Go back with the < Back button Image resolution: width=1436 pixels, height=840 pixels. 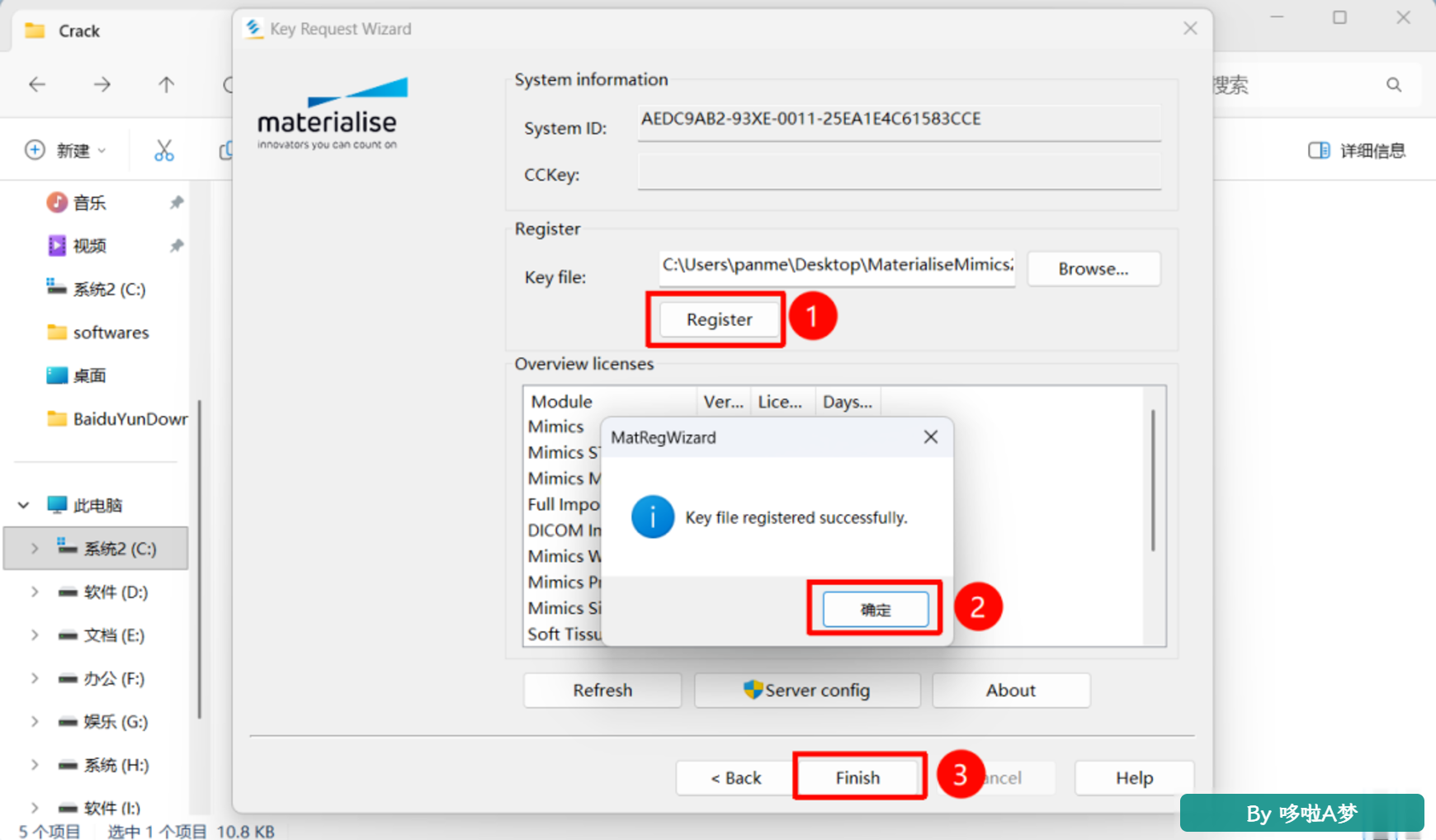pos(736,777)
